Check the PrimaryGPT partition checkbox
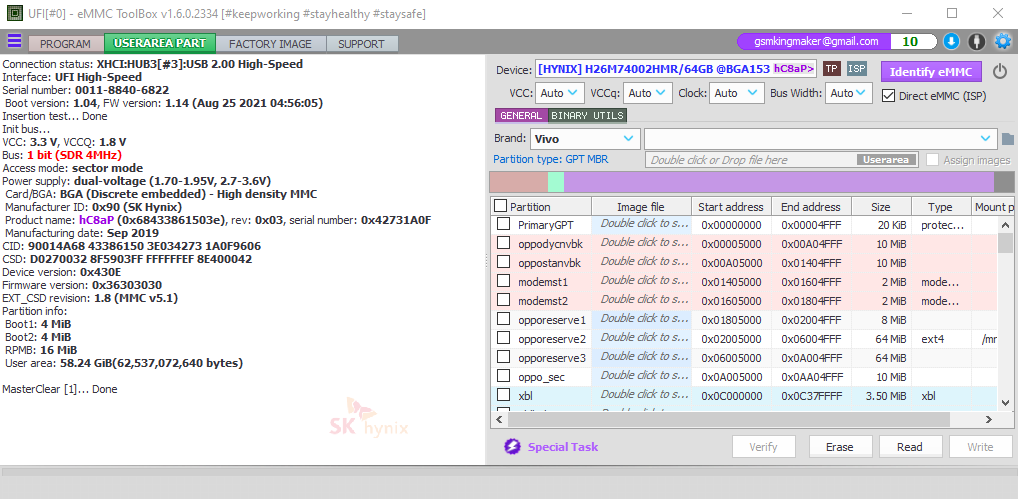This screenshot has width=1018, height=499. (503, 224)
